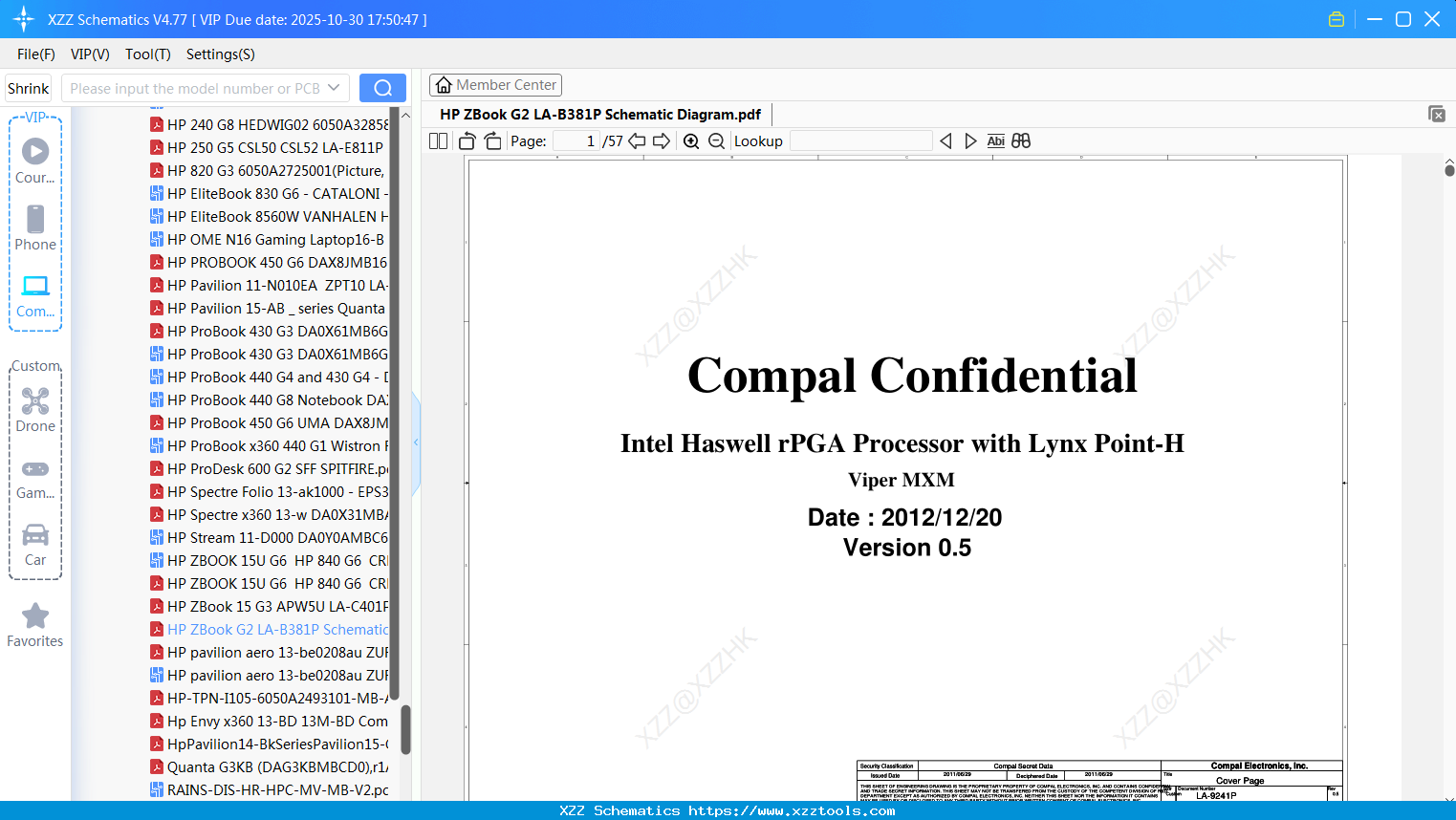Open the Drone category
Image resolution: width=1456 pixels, height=820 pixels.
point(35,409)
